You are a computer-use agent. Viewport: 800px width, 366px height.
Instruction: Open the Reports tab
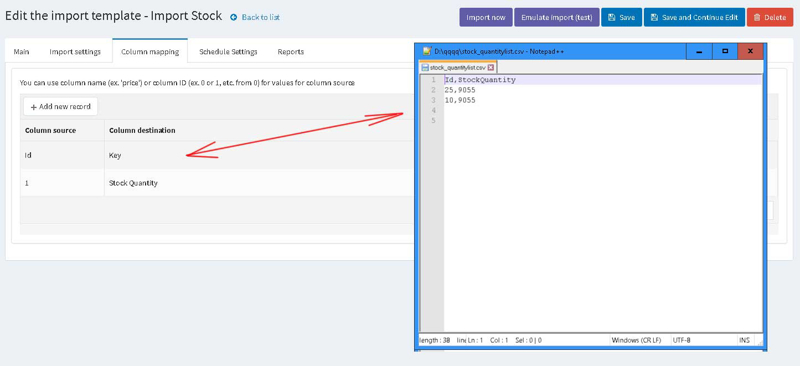(291, 52)
